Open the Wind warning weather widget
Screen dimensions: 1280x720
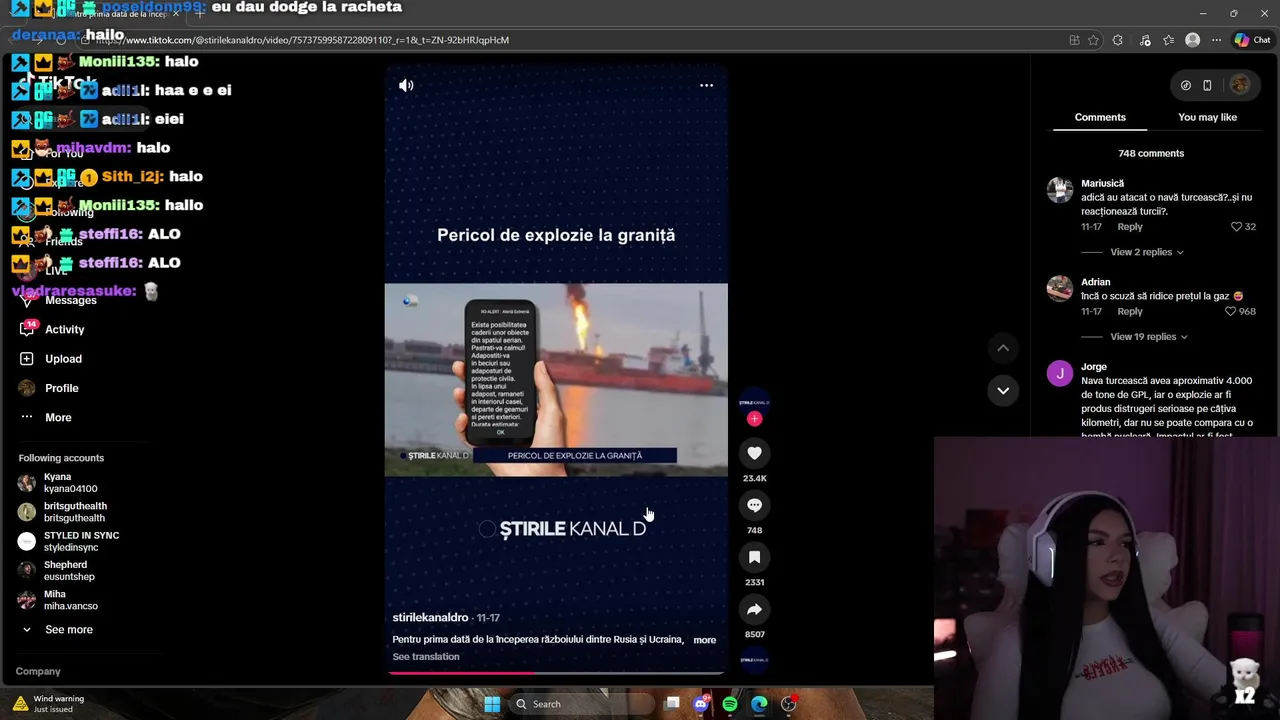click(x=50, y=704)
